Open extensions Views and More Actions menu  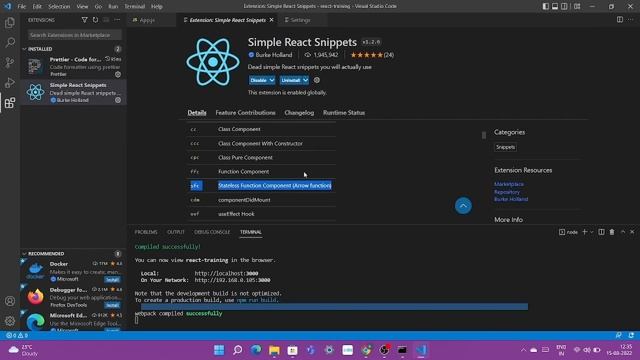117,20
